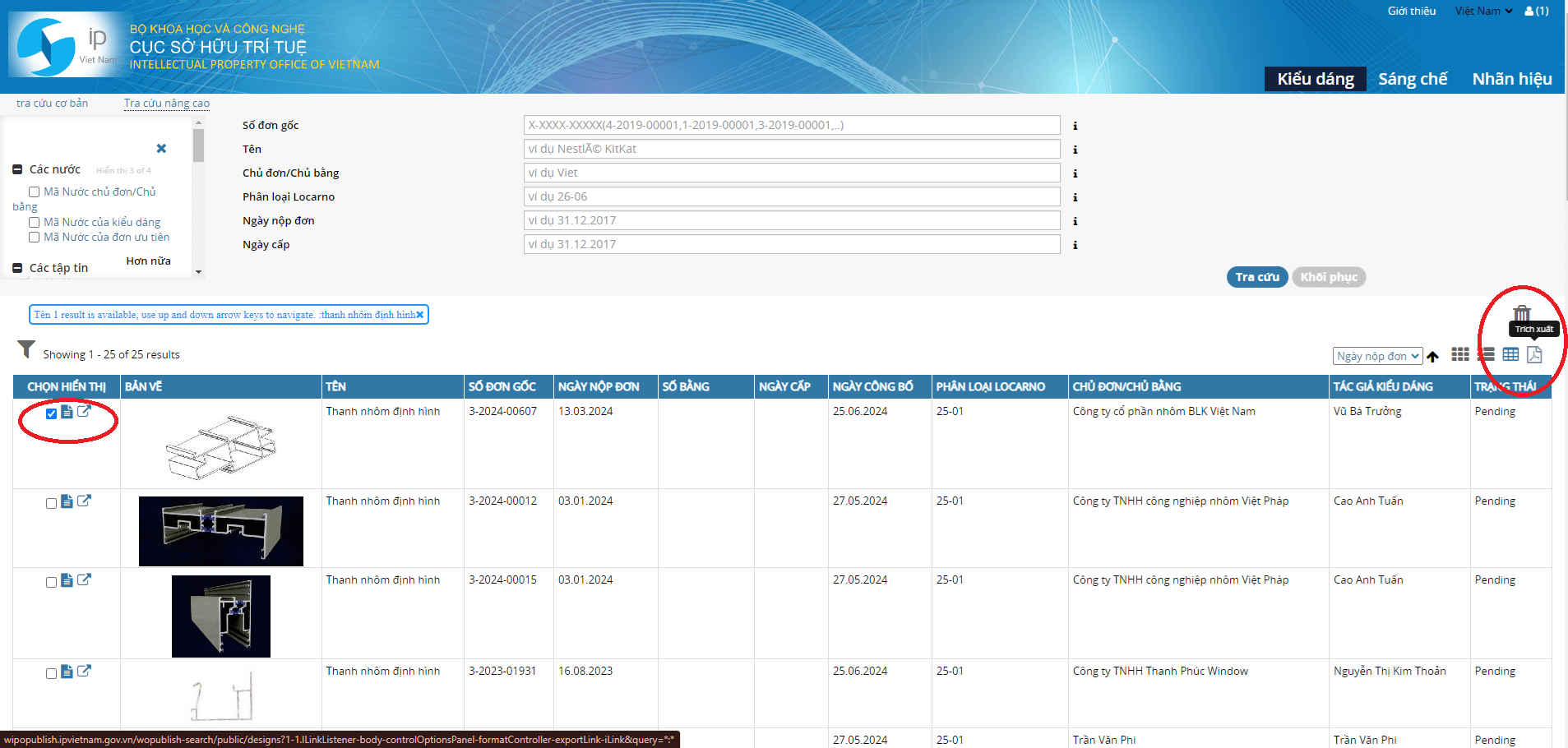The width and height of the screenshot is (1568, 748).
Task: Uncheck the selected row for 3-2024-00607
Action: click(x=52, y=413)
